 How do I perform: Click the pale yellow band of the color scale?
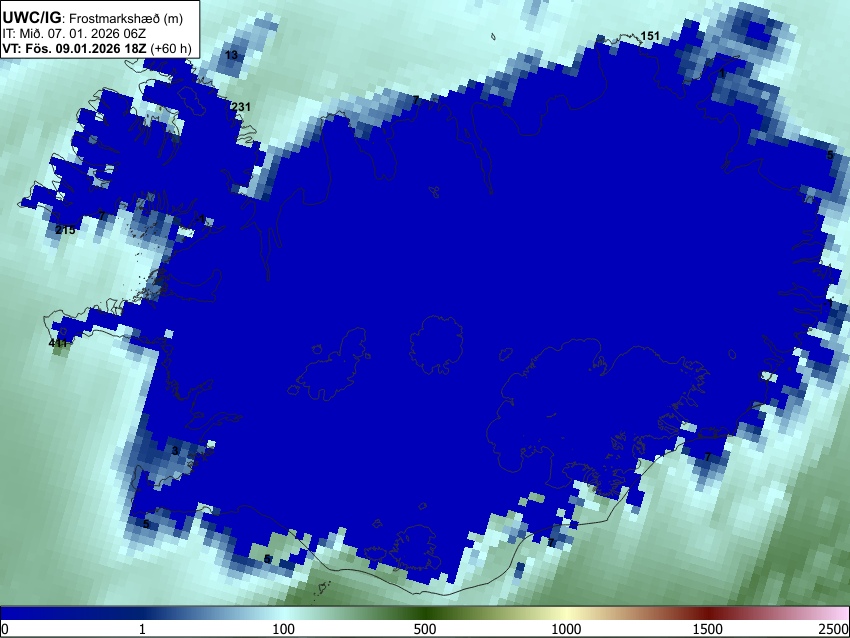click(566, 613)
